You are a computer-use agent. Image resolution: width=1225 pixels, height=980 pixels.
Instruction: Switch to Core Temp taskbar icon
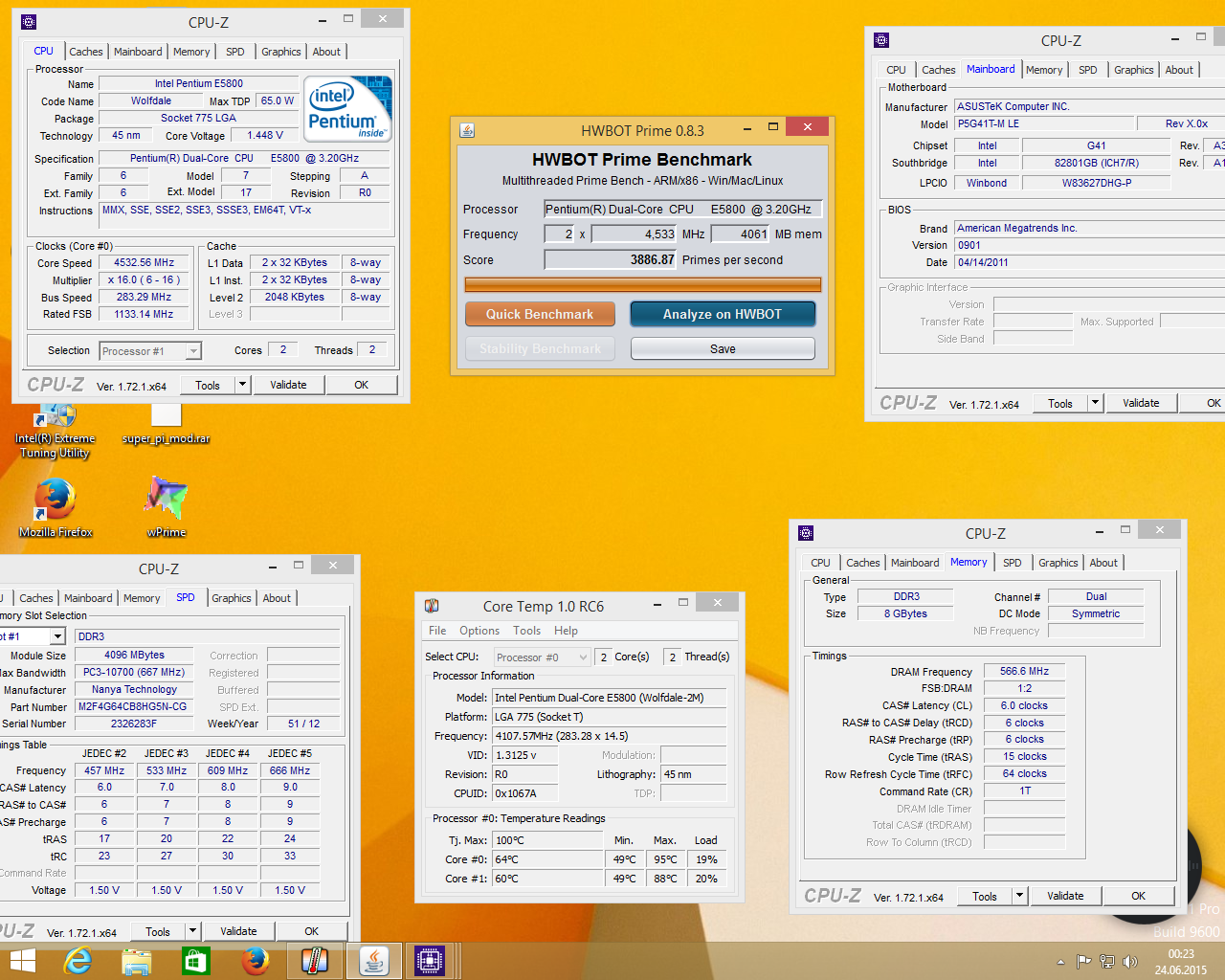coord(315,961)
